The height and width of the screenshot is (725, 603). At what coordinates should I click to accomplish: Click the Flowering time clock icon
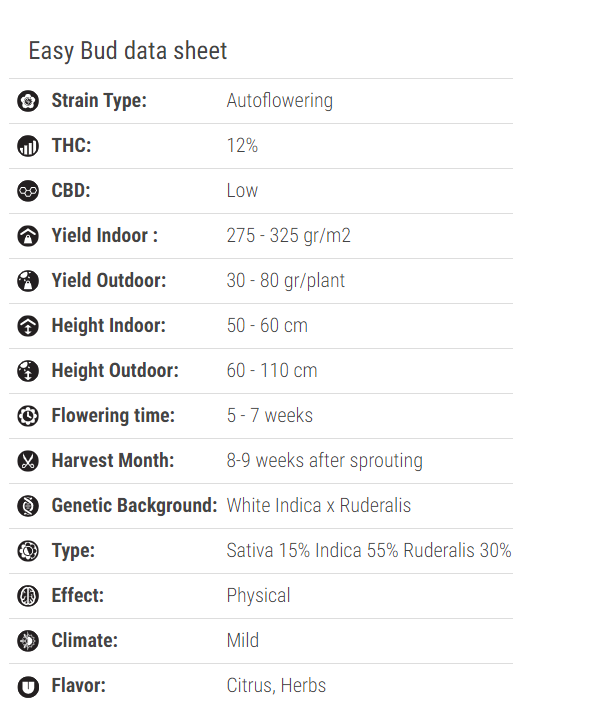(x=28, y=416)
